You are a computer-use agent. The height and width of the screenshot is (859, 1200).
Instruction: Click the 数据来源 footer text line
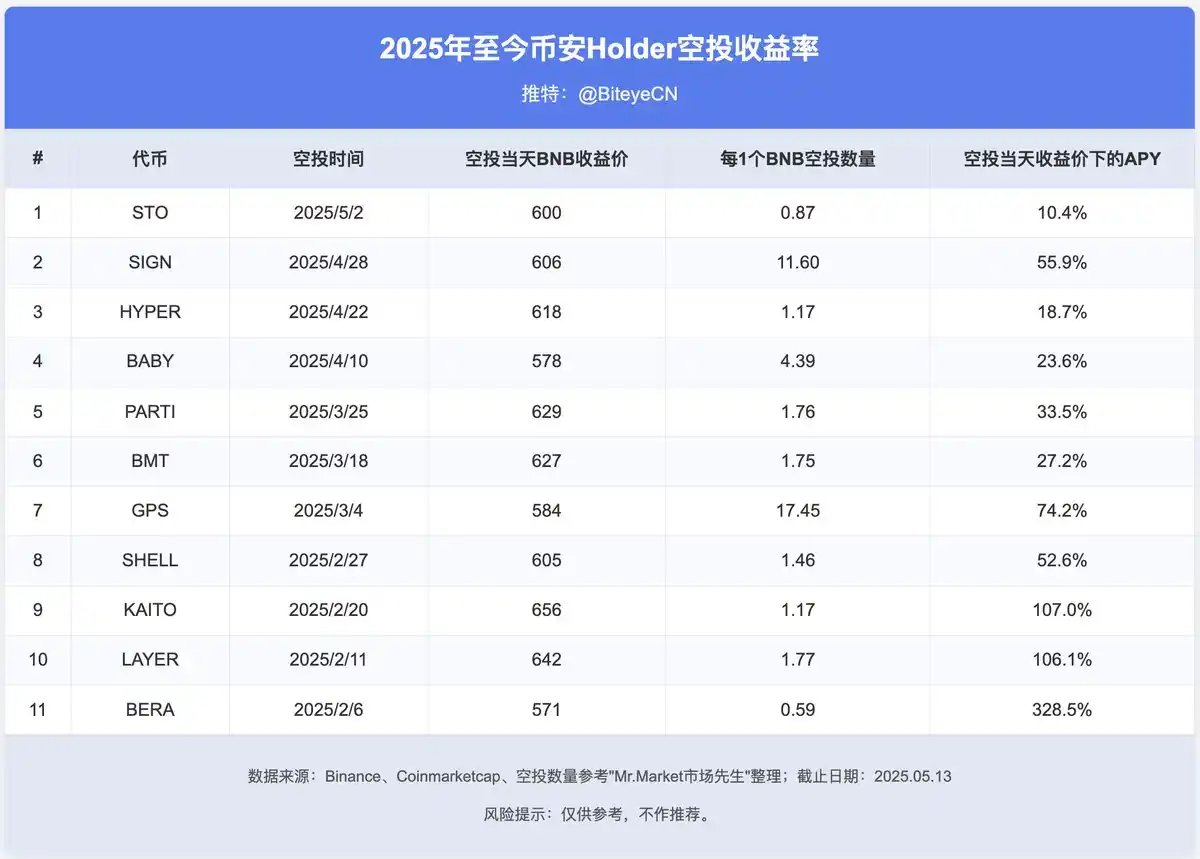tap(599, 776)
